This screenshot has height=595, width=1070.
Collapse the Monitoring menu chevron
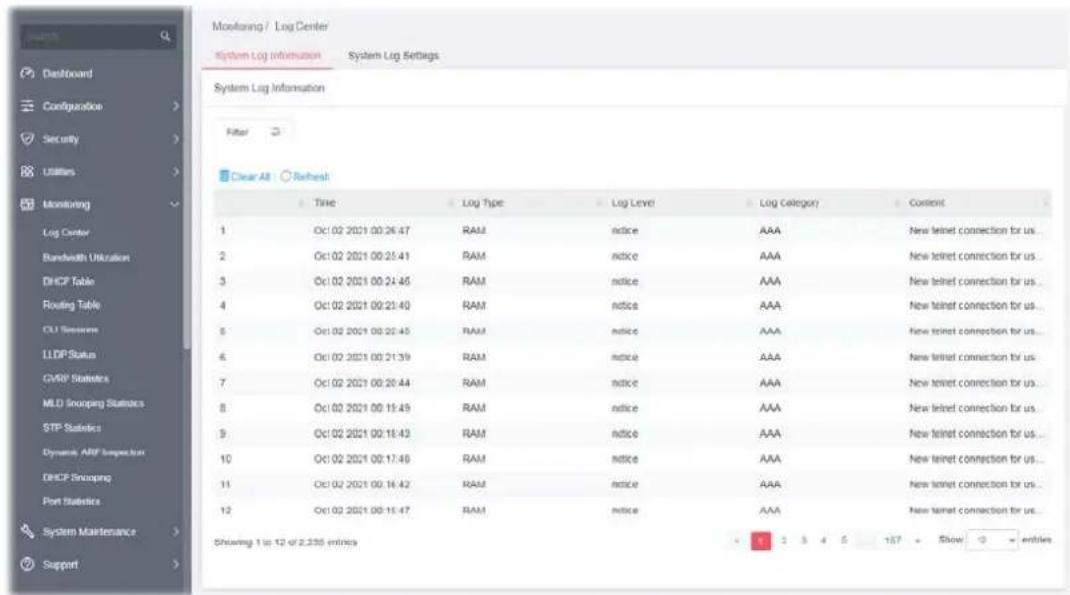pos(175,204)
